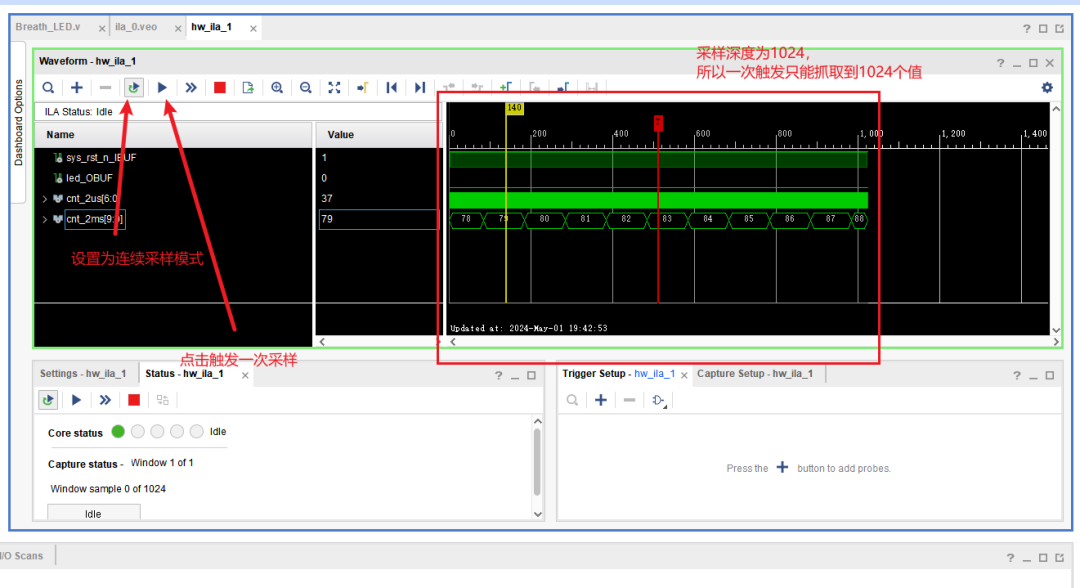This screenshot has height=588, width=1080.
Task: Stop trigger in Status panel toolbar
Action: pos(134,400)
